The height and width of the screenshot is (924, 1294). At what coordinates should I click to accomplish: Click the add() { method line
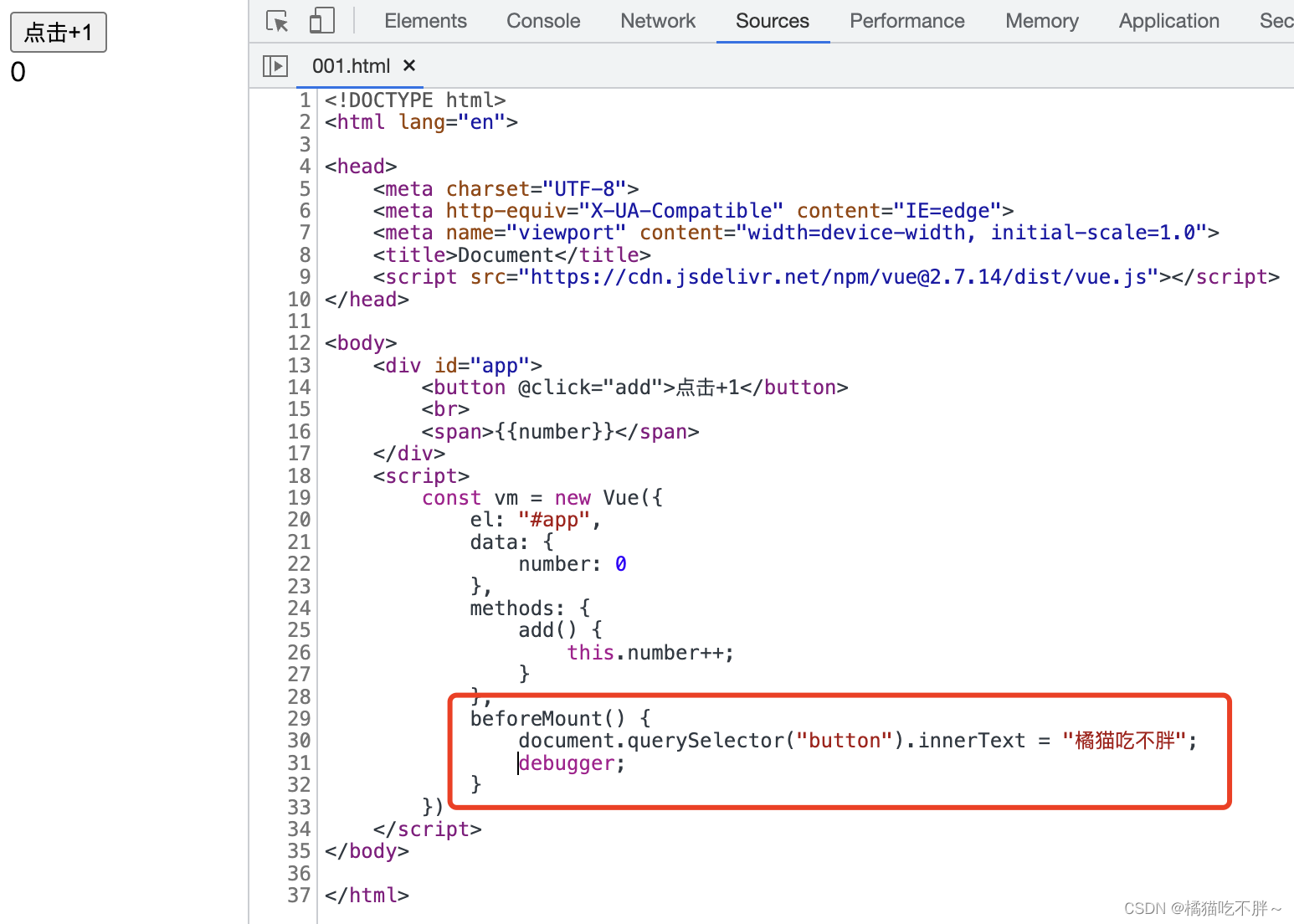pyautogui.click(x=560, y=629)
